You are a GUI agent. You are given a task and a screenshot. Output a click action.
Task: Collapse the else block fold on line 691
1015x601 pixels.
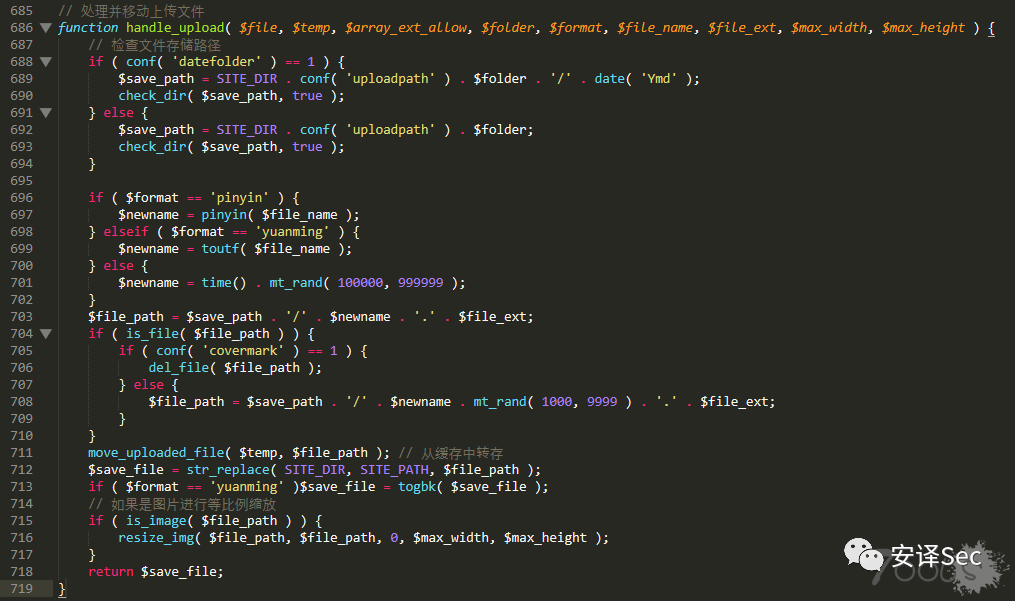(45, 113)
